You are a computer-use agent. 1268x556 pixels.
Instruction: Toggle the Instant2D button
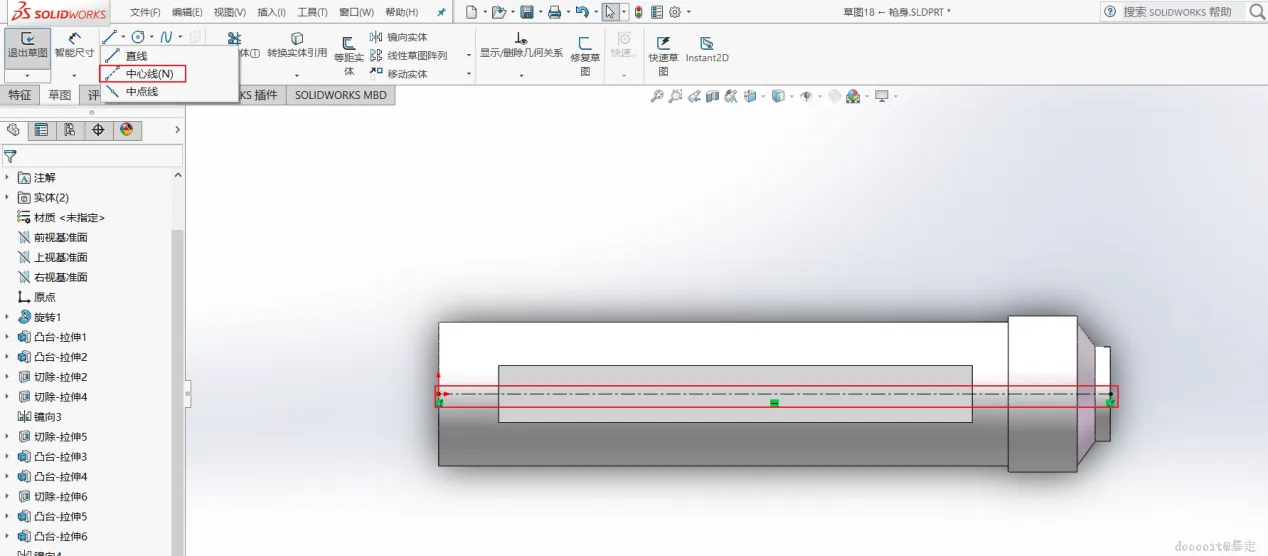(707, 50)
